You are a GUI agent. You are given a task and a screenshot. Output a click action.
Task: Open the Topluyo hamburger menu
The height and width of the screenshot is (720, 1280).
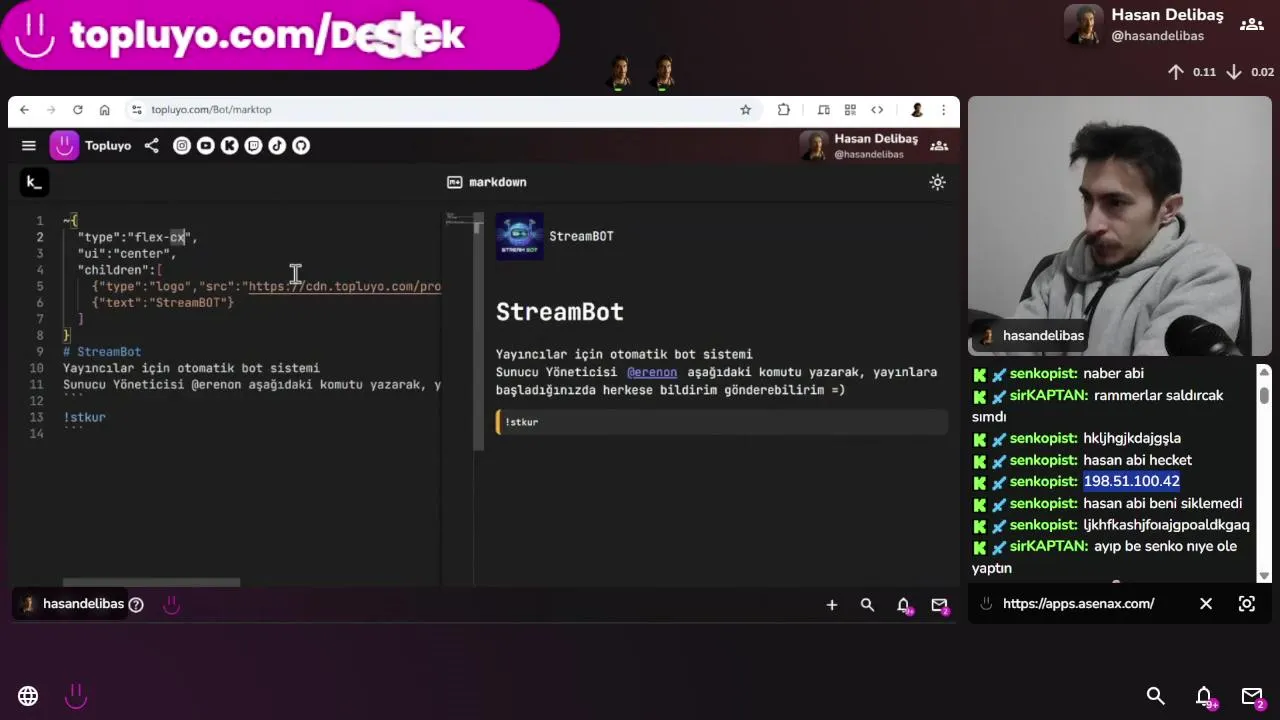click(x=29, y=146)
